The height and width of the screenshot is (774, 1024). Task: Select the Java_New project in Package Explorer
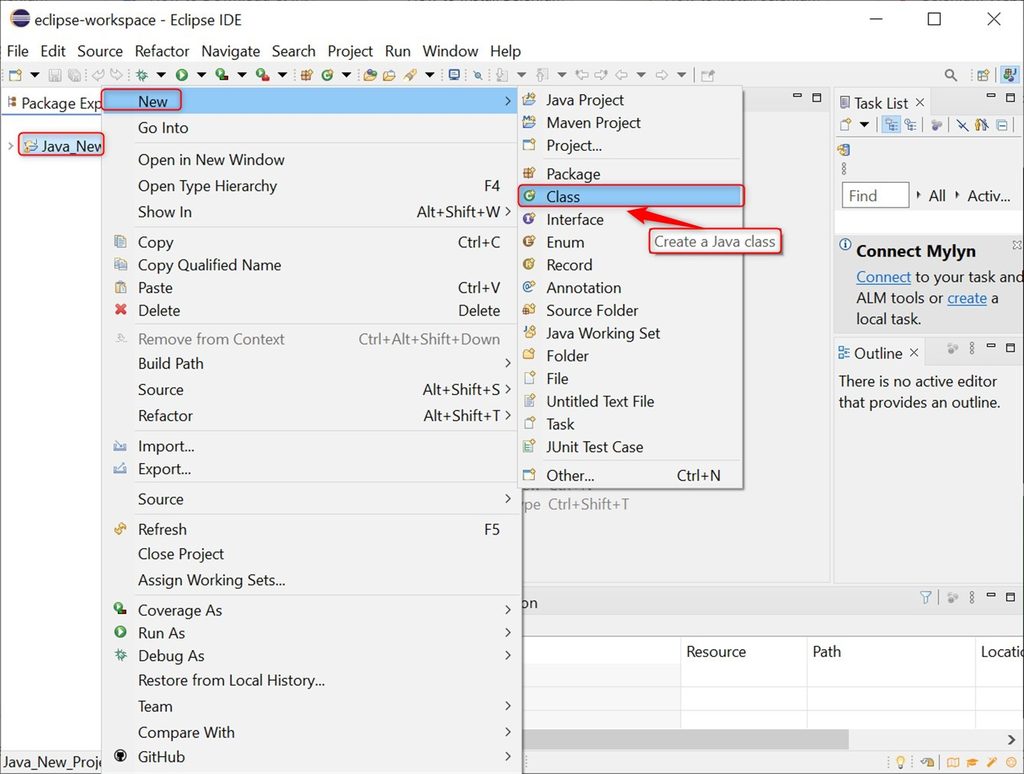[x=62, y=146]
